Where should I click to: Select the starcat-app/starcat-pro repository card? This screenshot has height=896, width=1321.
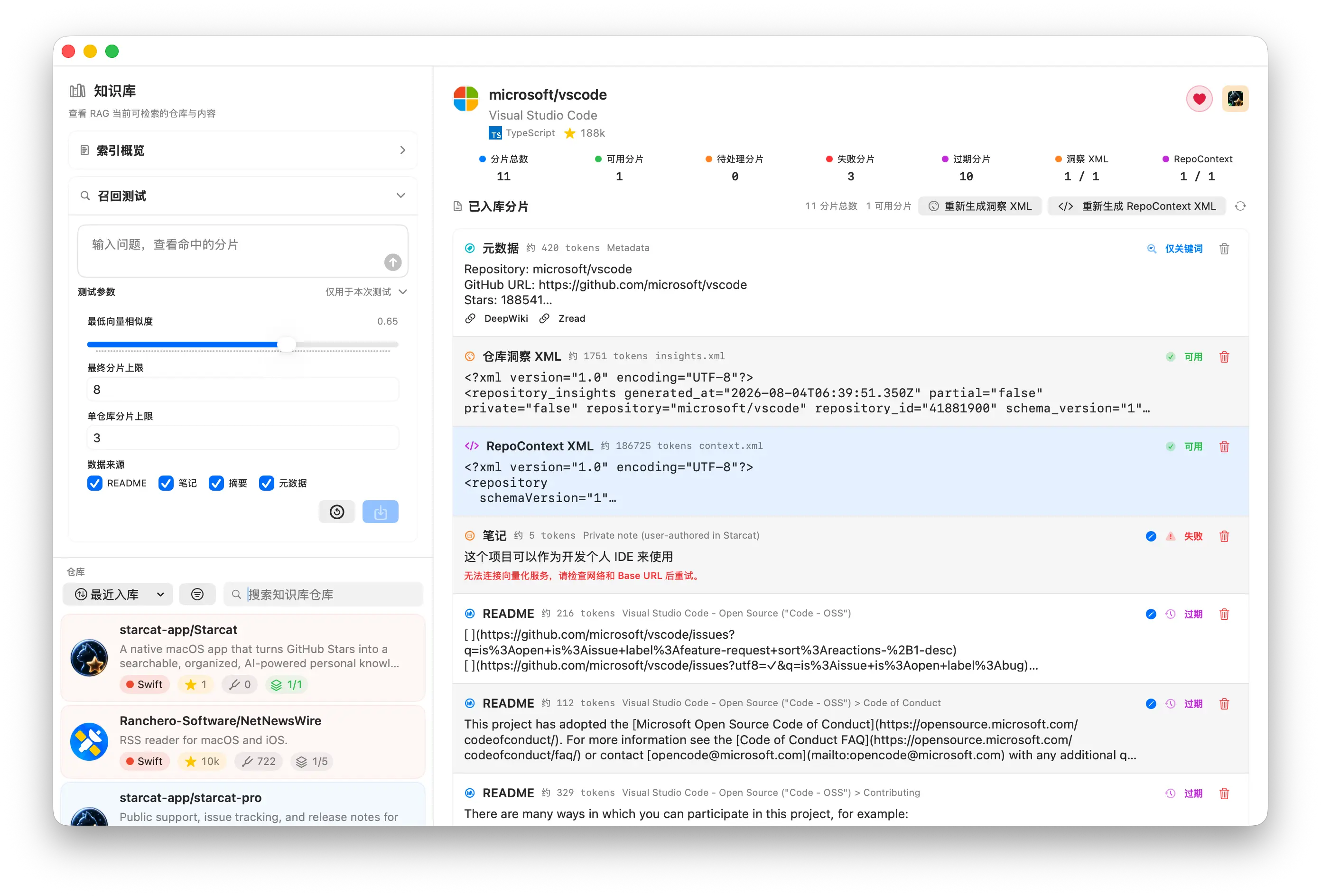click(243, 804)
